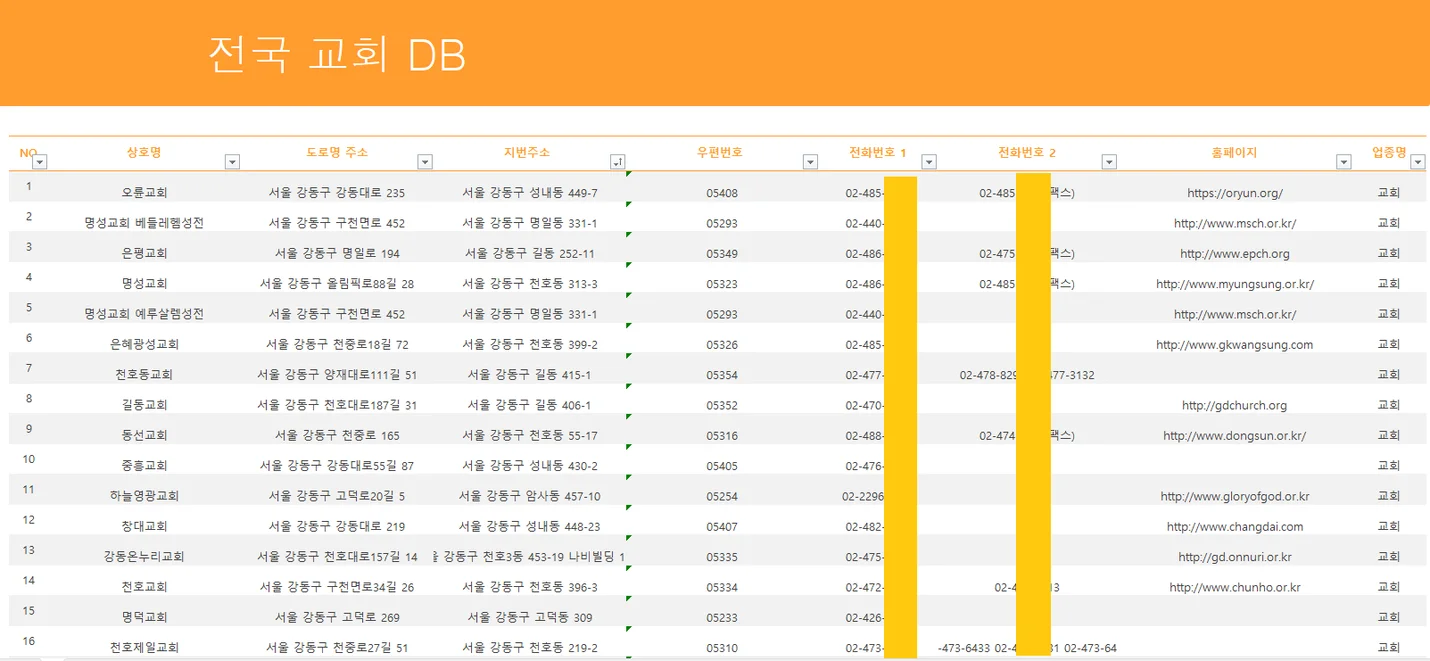The width and height of the screenshot is (1430, 661).
Task: Open the gloryofgod.or.kr homepage link
Action: click(1234, 497)
